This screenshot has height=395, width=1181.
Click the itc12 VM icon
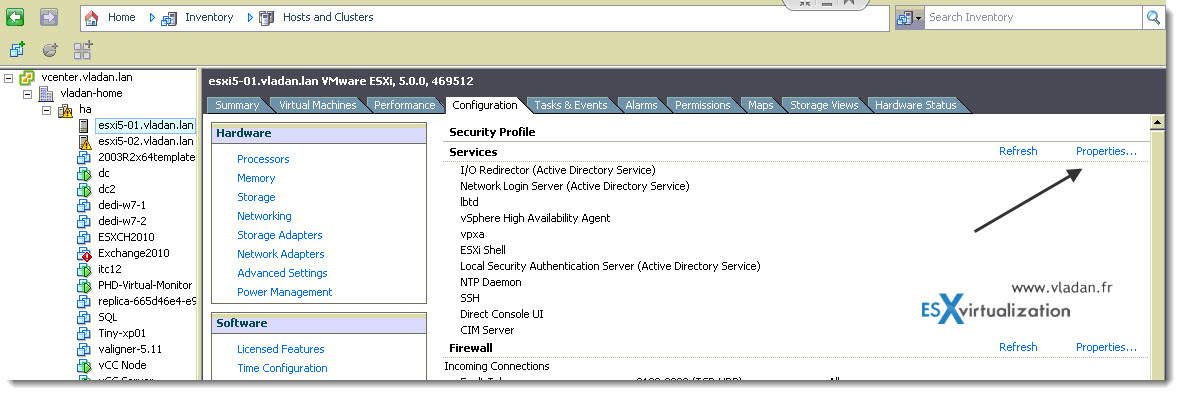click(84, 269)
